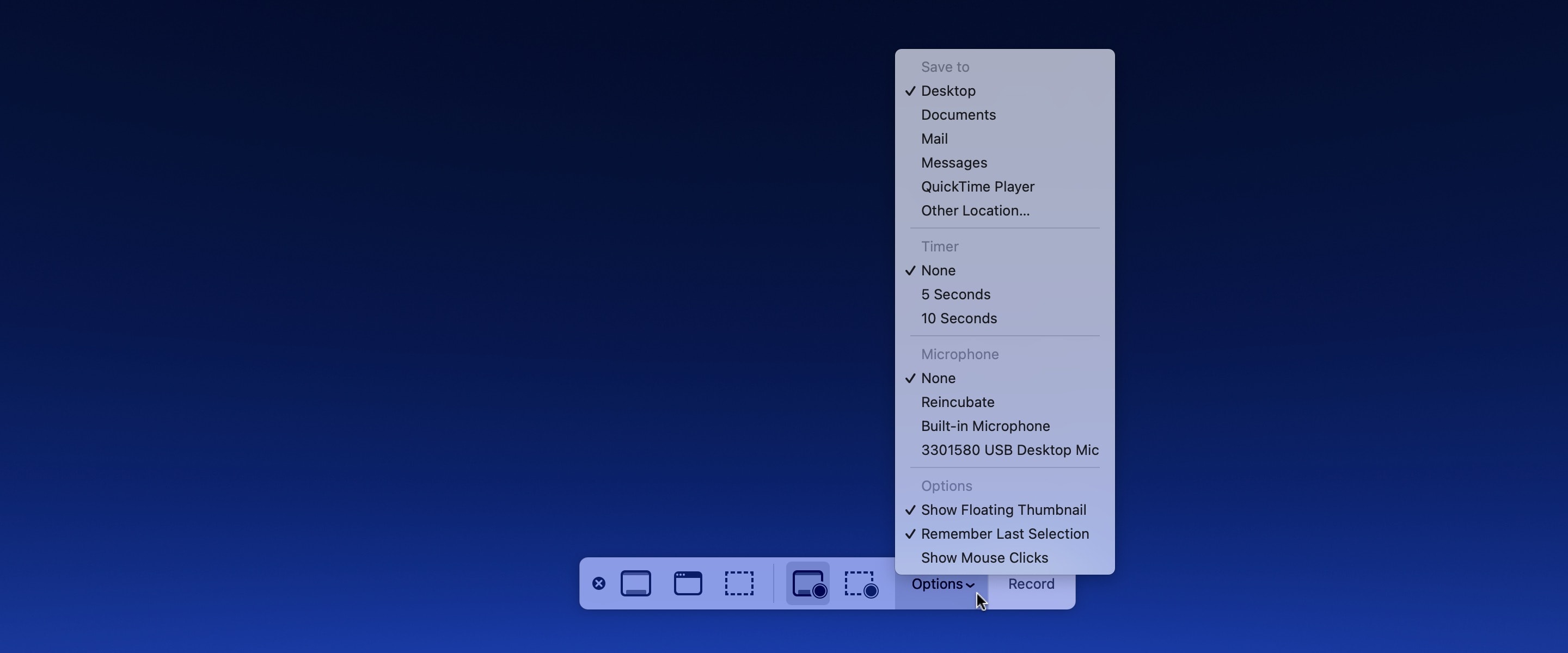Screen dimensions: 1568x653
Task: Click Capture Entire Screen icon
Action: pyautogui.click(x=635, y=584)
